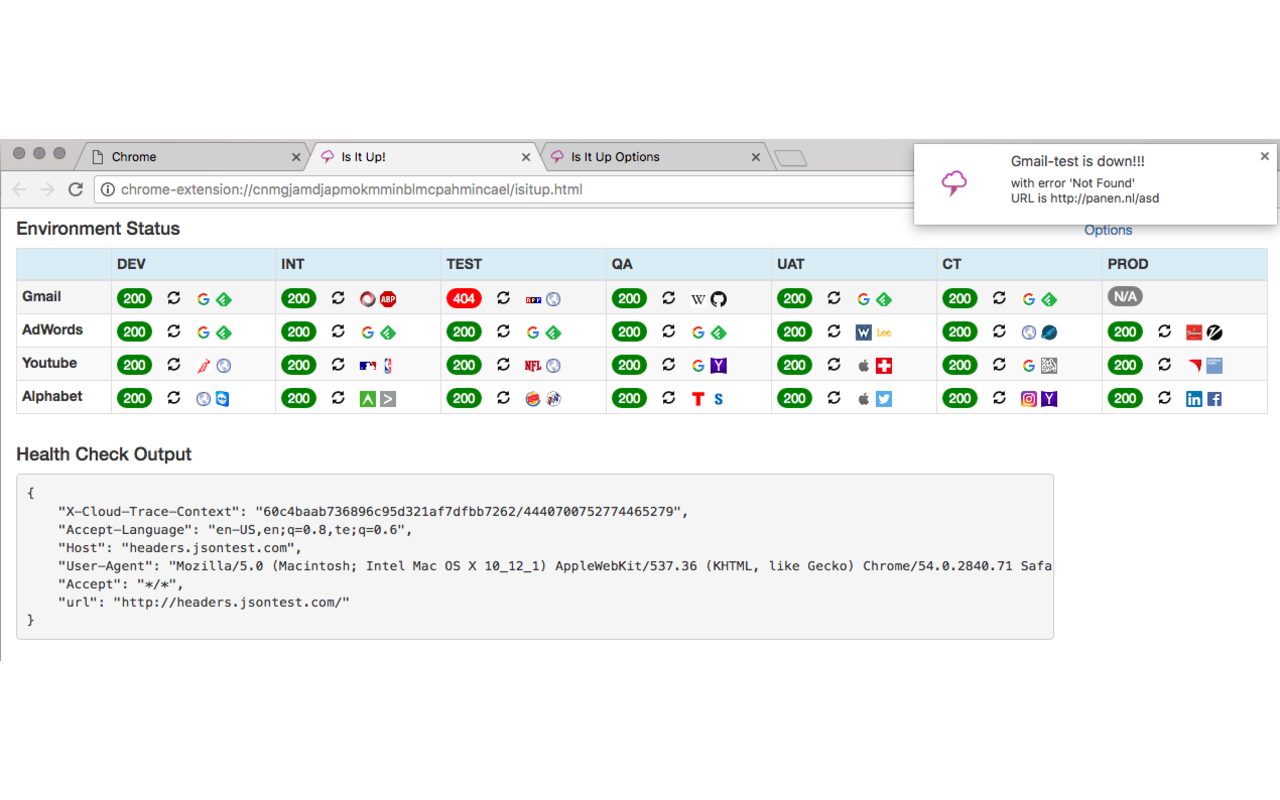Refresh the Gmail DEV environment status
The height and width of the screenshot is (800, 1280).
(174, 298)
